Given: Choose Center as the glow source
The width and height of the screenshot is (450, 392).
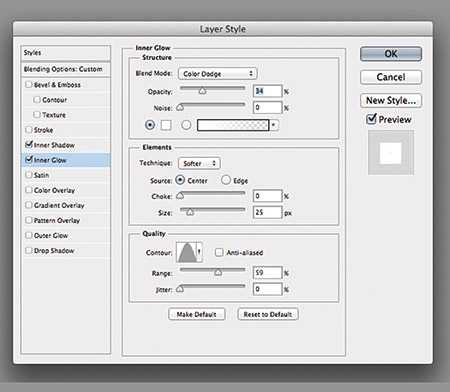Looking at the screenshot, I should tap(180, 180).
